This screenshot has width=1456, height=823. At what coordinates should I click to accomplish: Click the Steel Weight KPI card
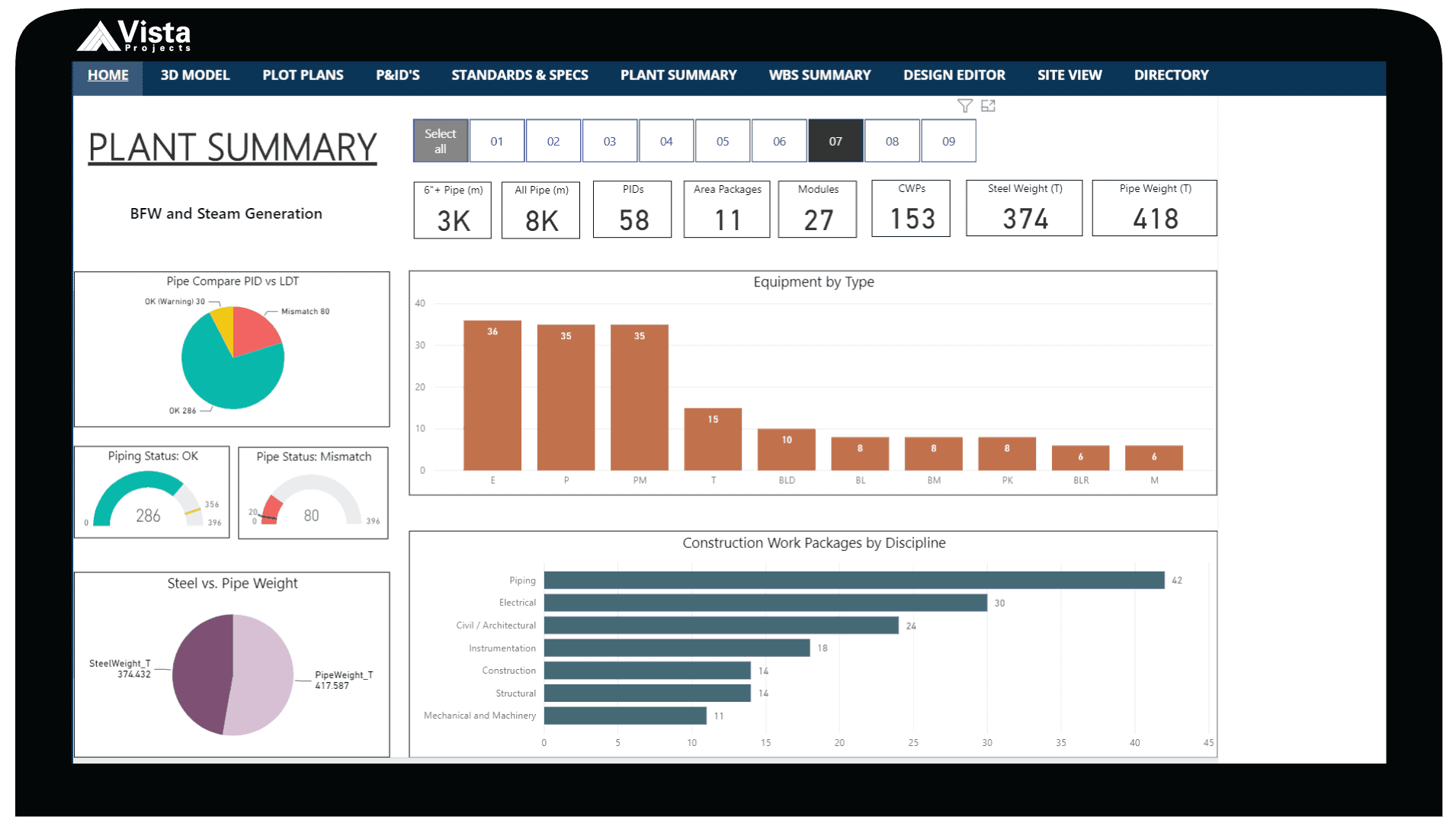click(x=1024, y=208)
